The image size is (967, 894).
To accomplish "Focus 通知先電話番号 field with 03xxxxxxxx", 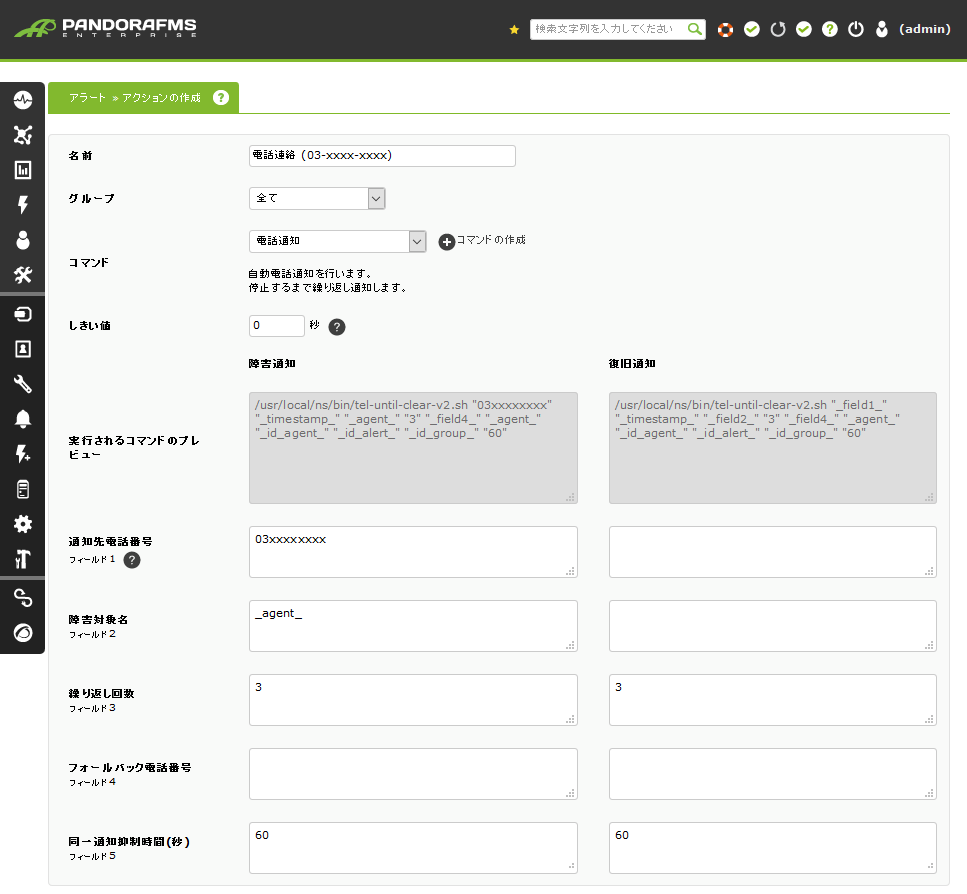I will [413, 552].
